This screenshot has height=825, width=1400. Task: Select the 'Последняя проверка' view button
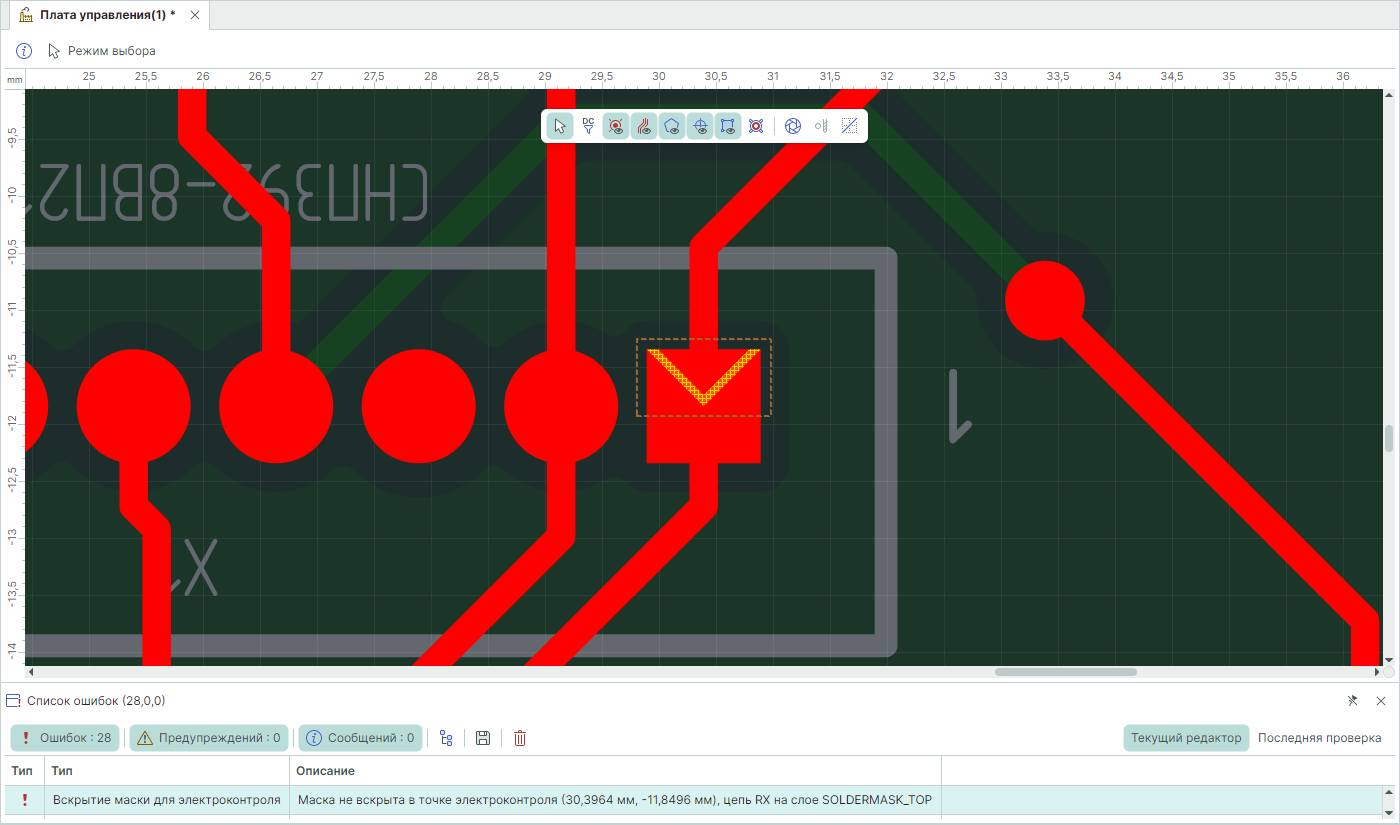[1320, 738]
